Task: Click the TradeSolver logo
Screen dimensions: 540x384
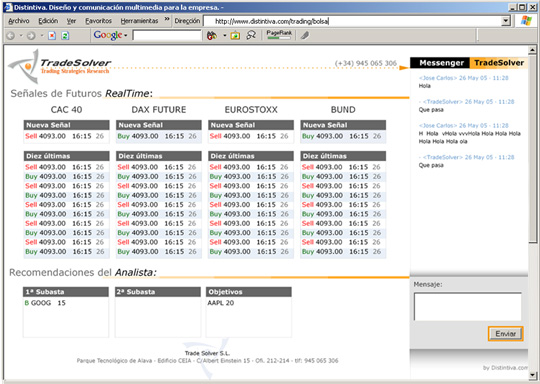Action: 59,66
